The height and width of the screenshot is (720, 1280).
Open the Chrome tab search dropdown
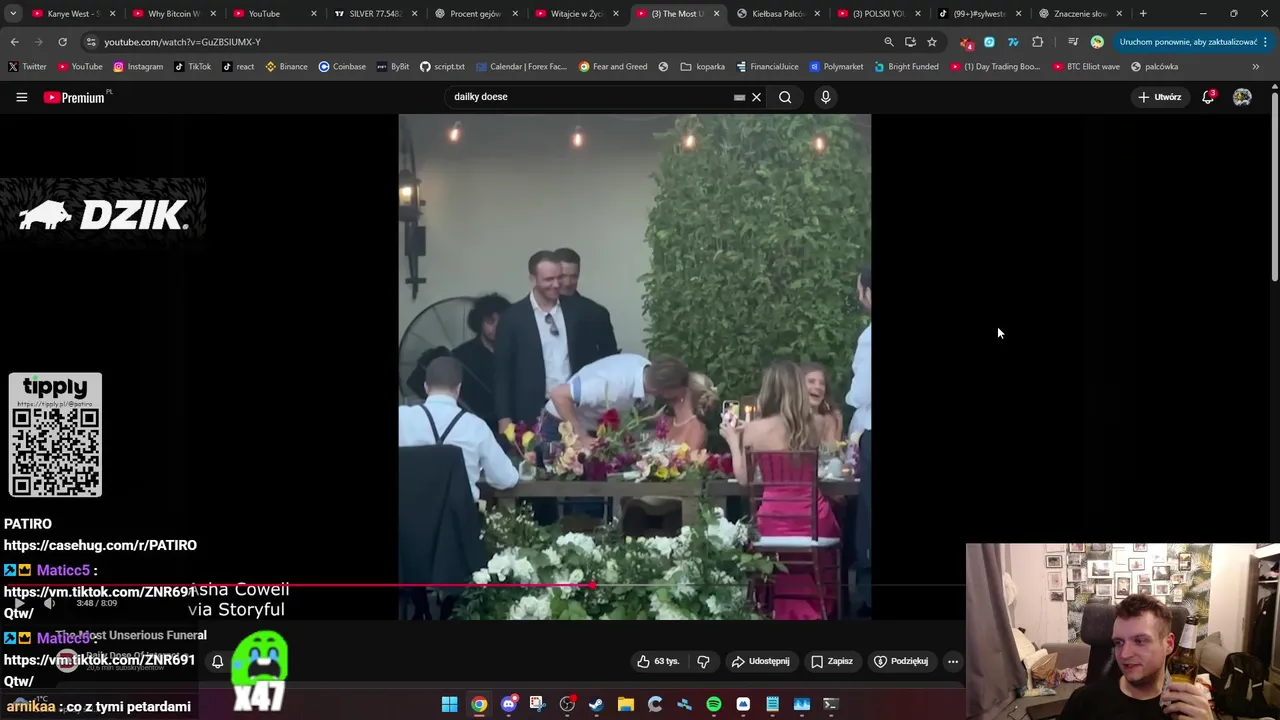tap(13, 14)
